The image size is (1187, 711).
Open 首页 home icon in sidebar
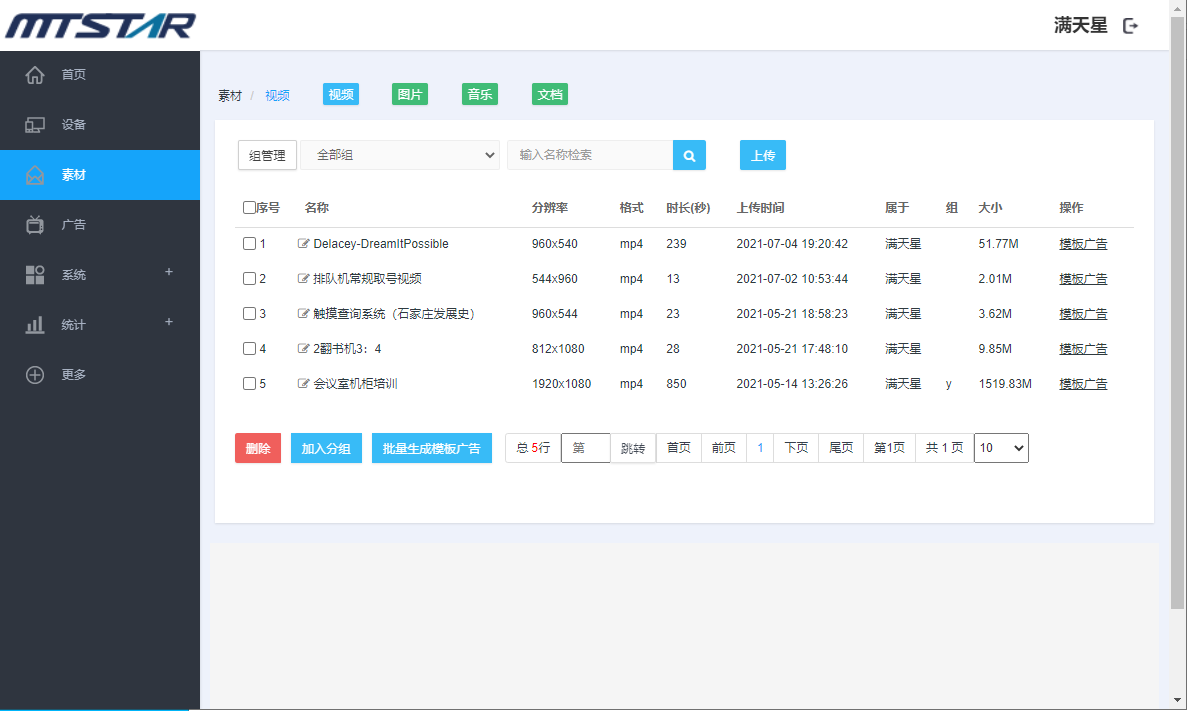tap(35, 75)
